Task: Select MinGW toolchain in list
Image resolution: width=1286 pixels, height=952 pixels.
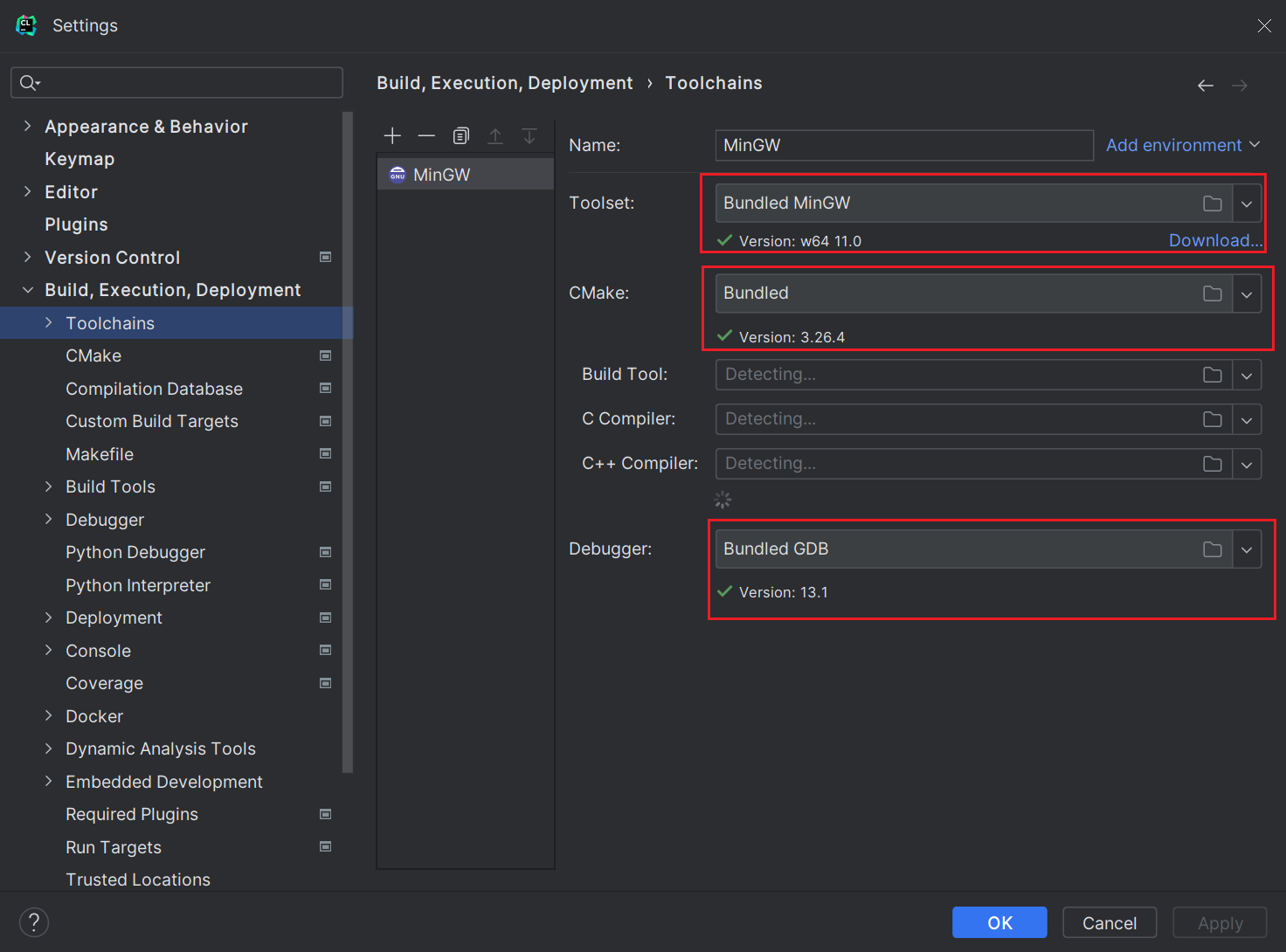Action: 466,175
